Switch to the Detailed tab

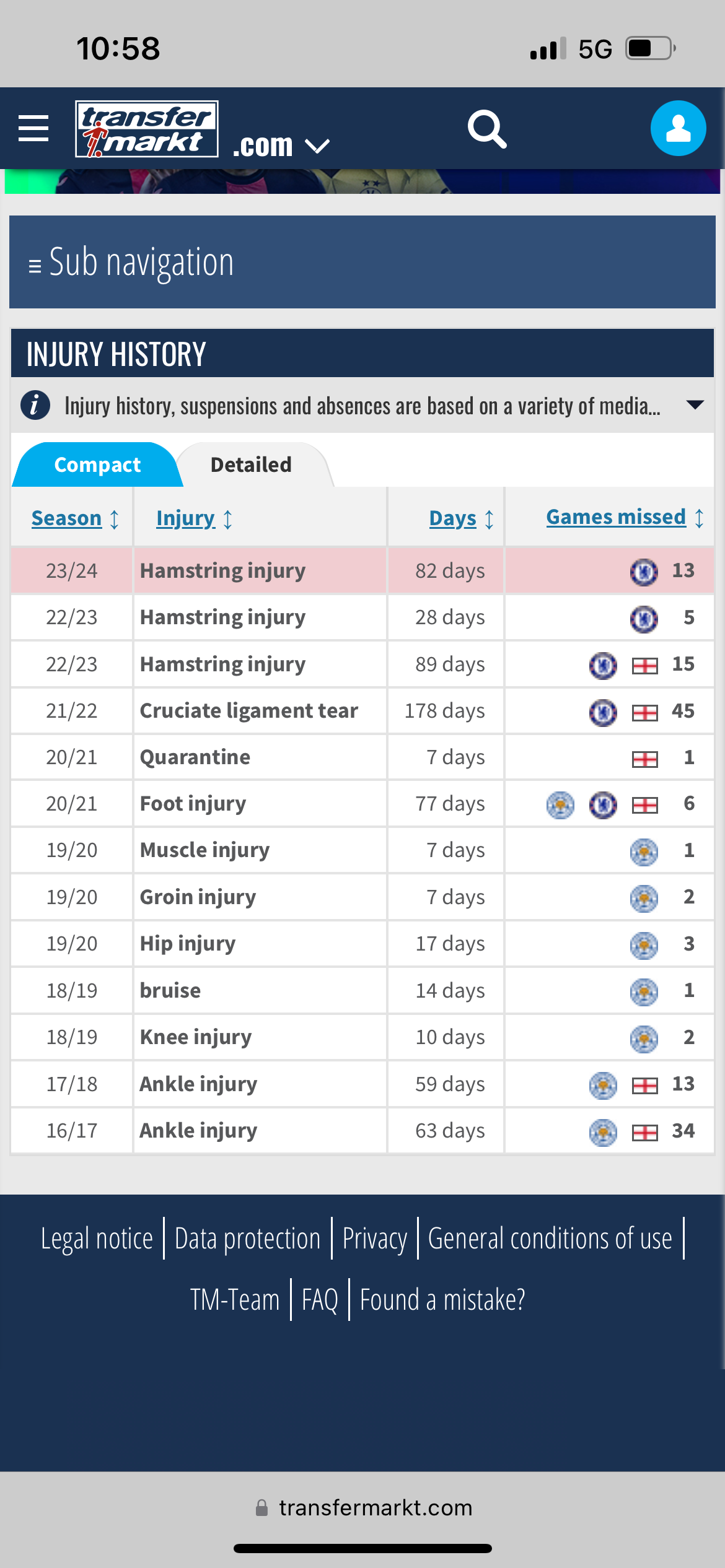coord(251,465)
